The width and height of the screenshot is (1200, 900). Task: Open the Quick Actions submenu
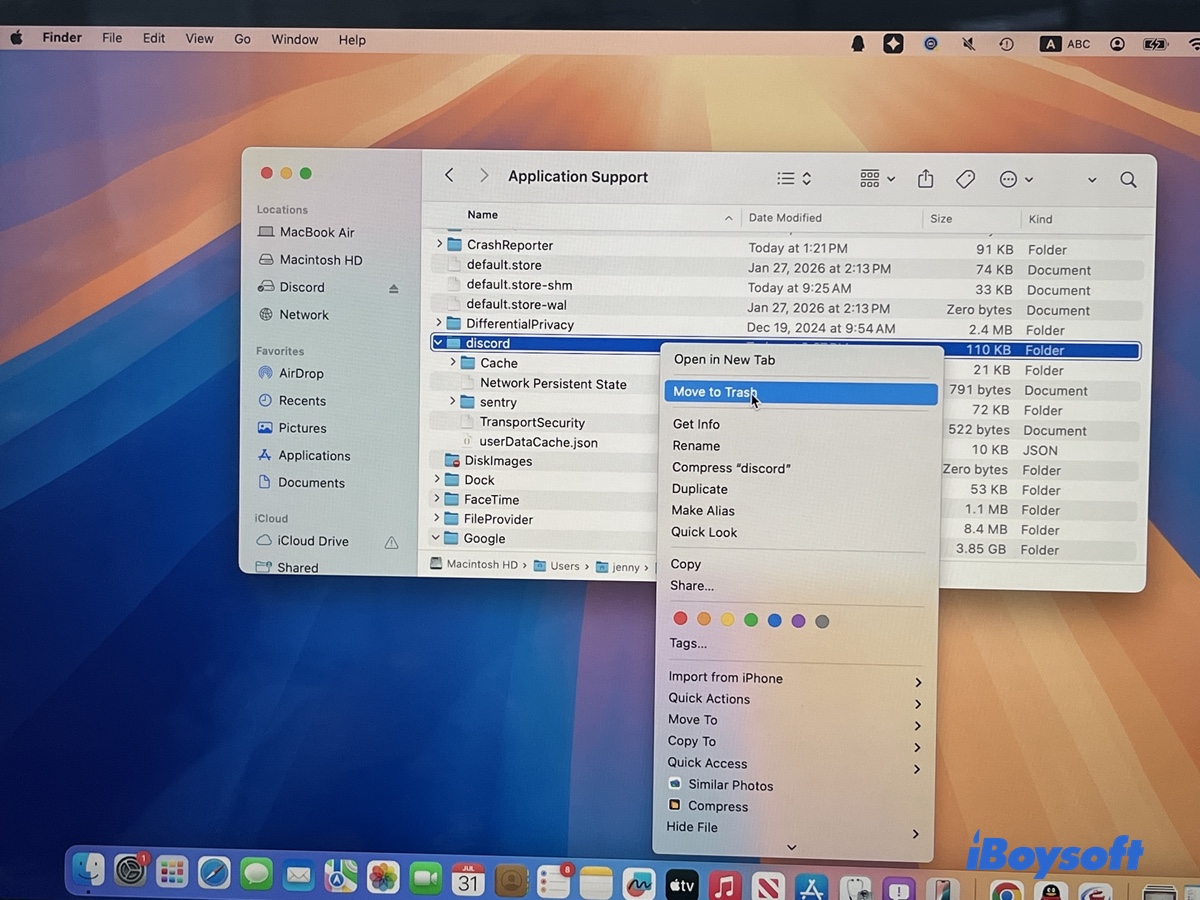(795, 699)
